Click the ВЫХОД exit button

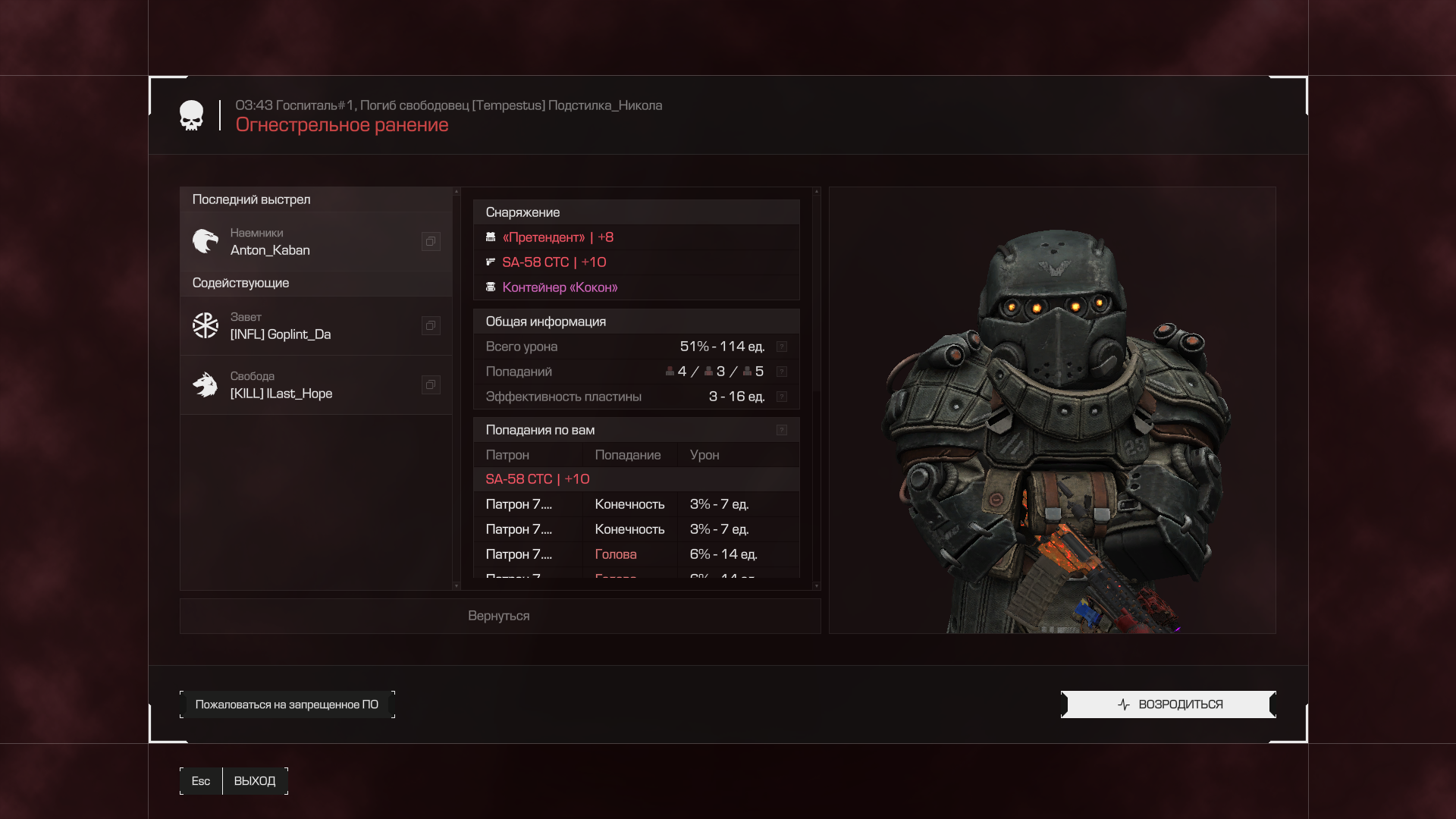coord(255,781)
